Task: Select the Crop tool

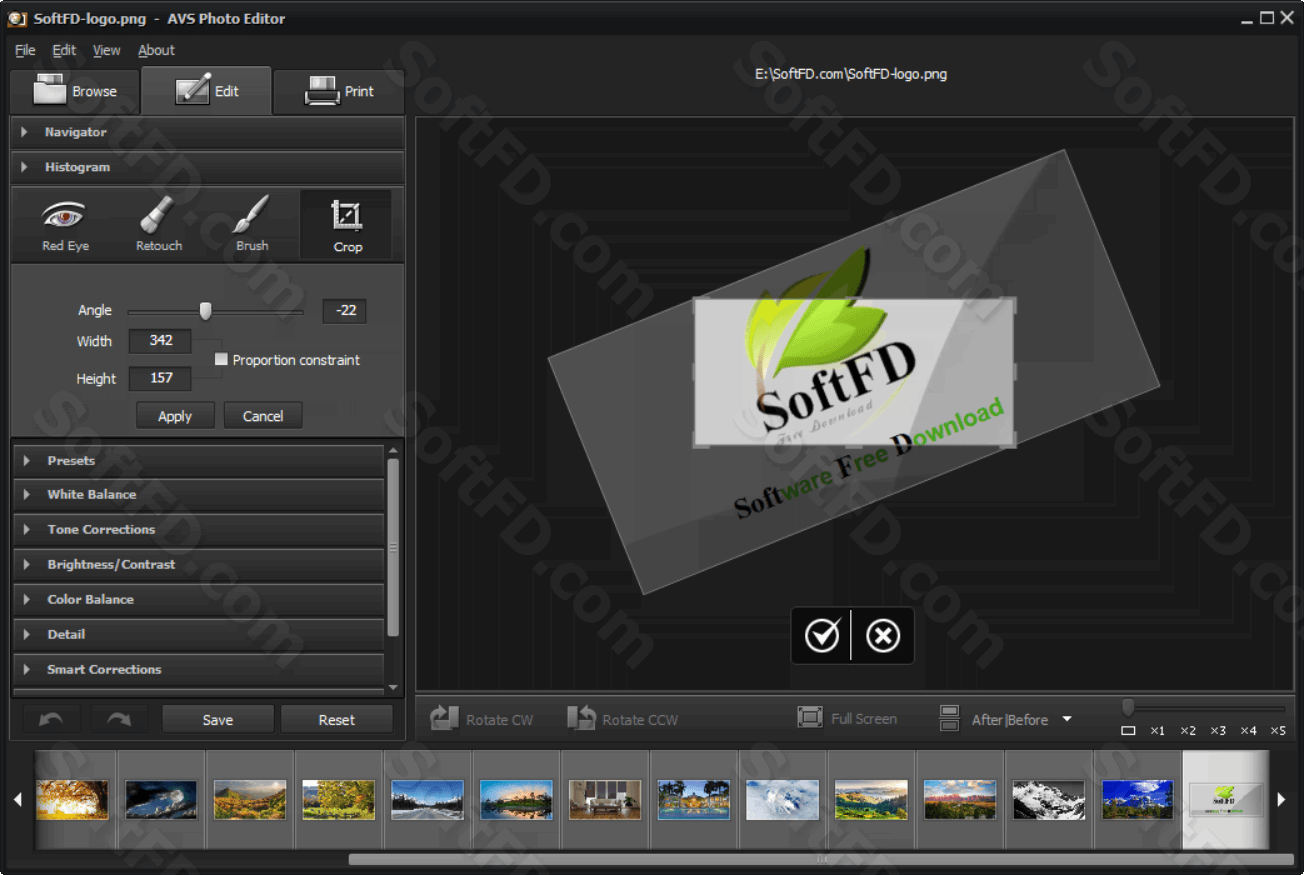Action: (x=347, y=226)
